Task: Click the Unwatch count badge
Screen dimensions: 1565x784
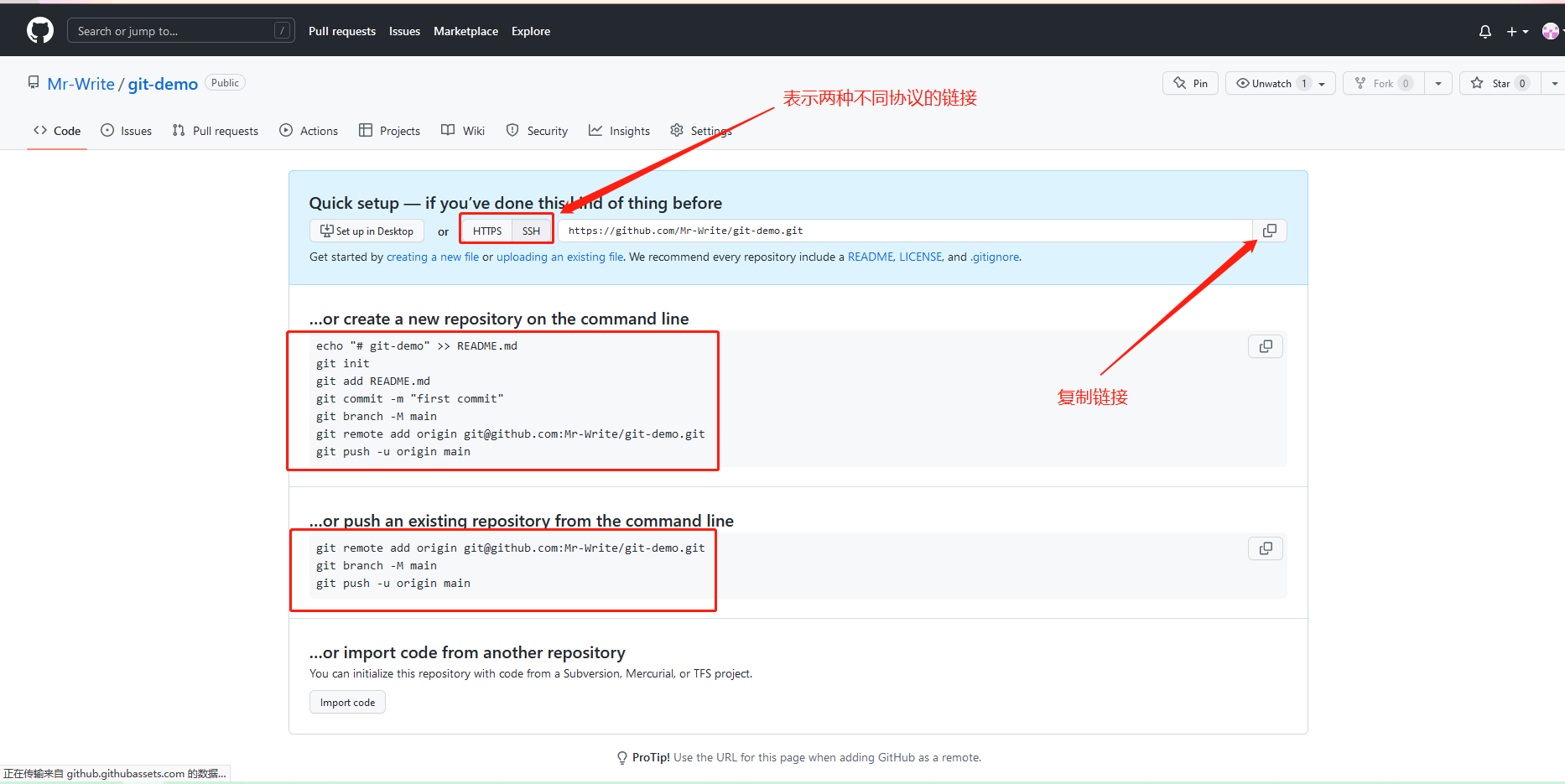Action: pos(1303,83)
